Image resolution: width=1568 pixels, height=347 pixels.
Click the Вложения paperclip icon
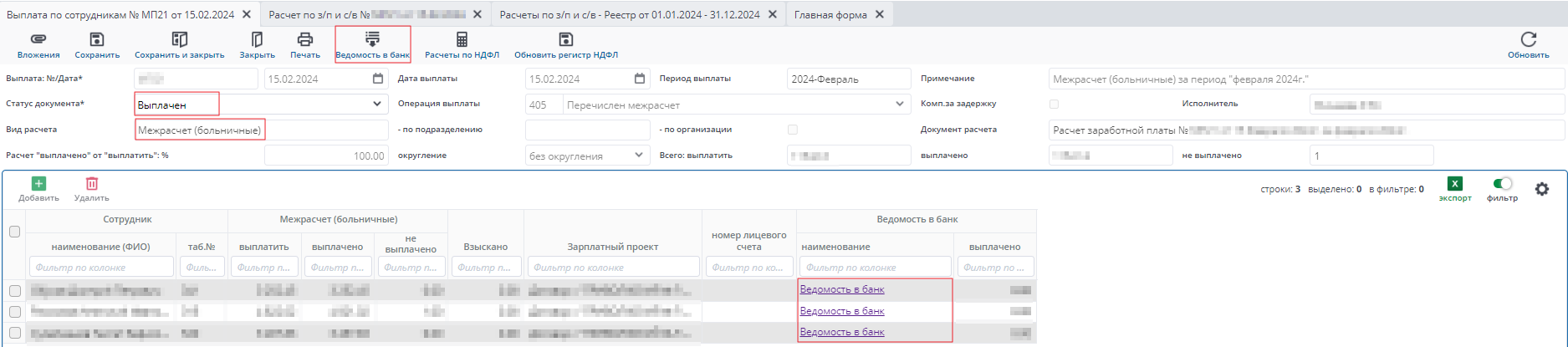coord(38,39)
